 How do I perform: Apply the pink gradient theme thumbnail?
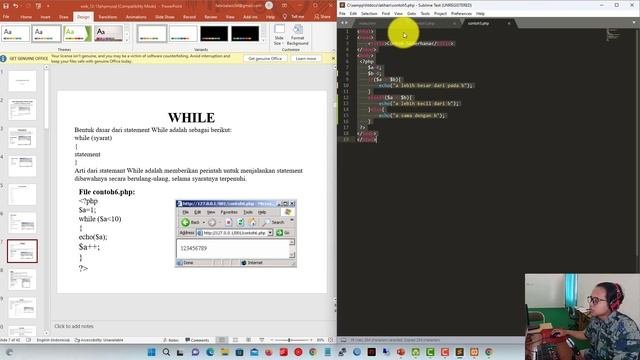click(108, 33)
